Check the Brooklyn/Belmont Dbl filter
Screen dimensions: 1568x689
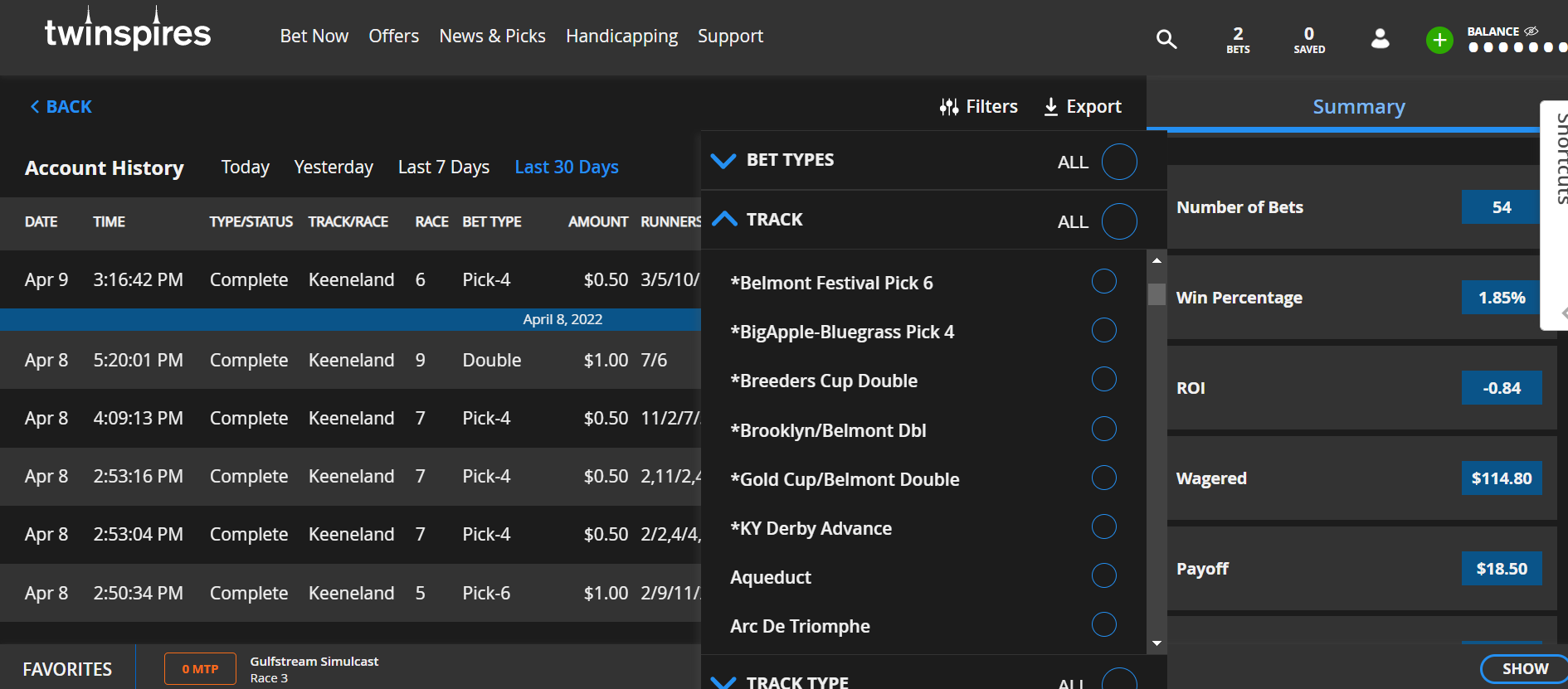(1103, 429)
